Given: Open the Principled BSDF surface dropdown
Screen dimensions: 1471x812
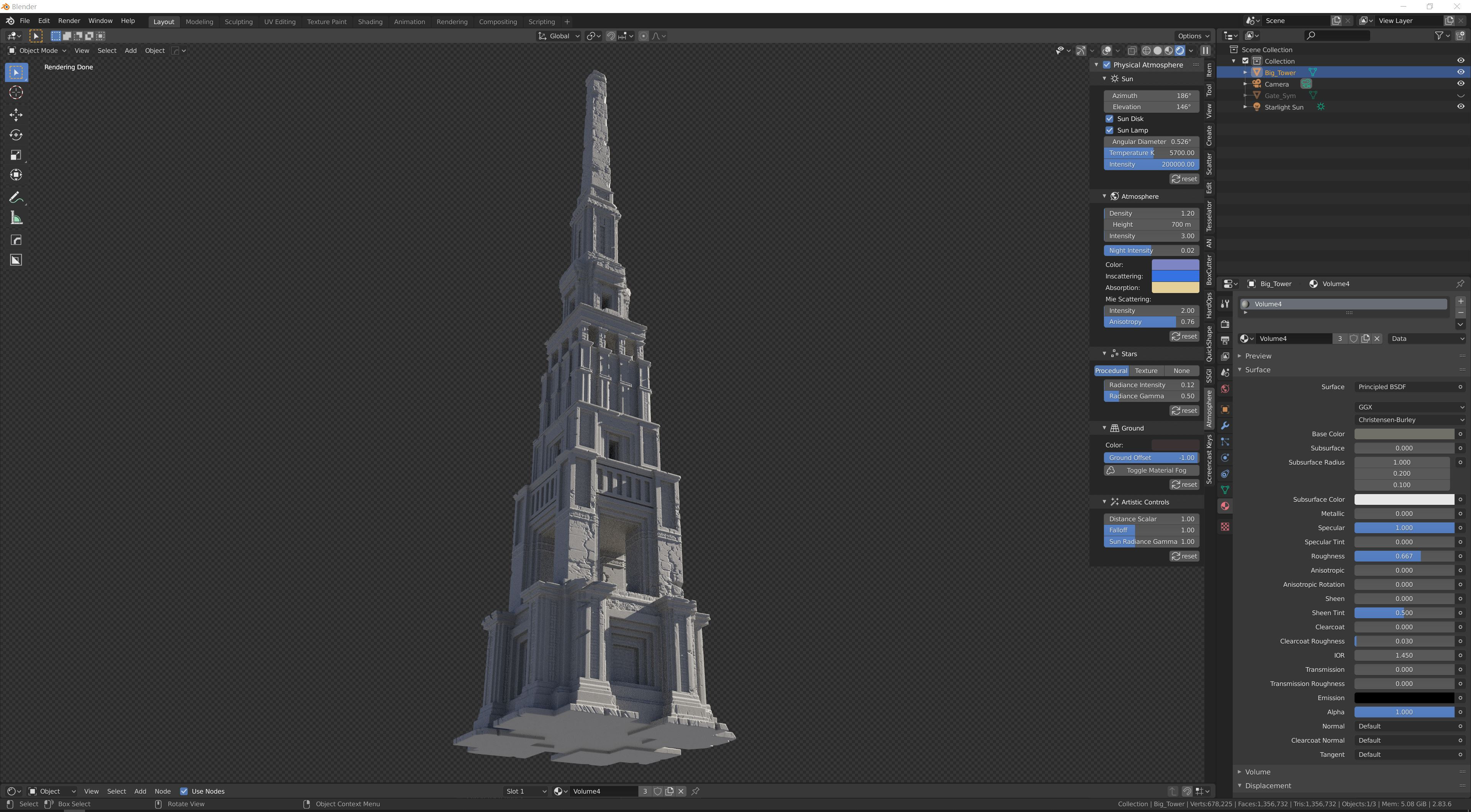Looking at the screenshot, I should 1409,386.
